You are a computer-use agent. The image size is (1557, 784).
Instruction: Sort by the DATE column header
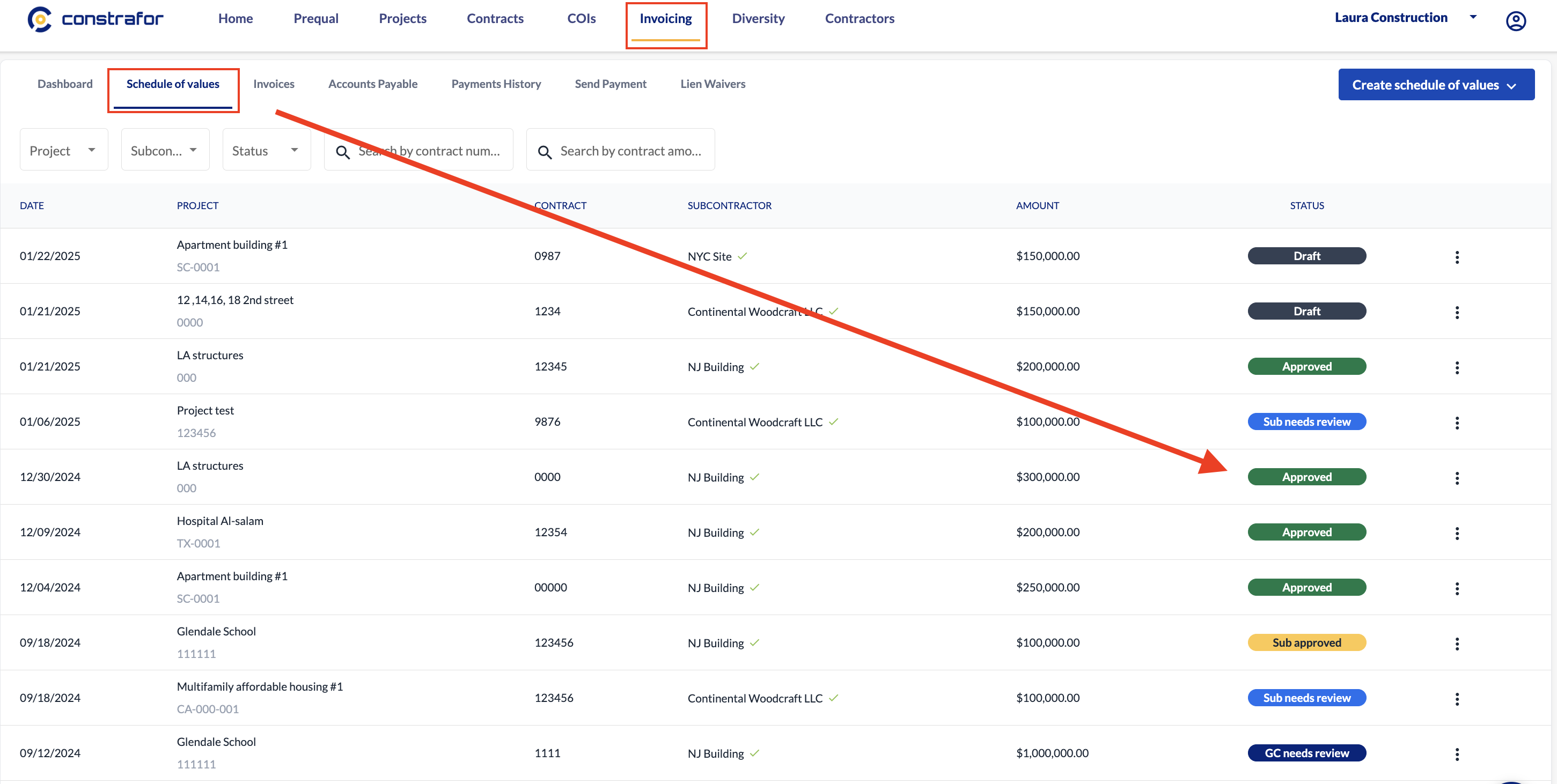point(32,206)
